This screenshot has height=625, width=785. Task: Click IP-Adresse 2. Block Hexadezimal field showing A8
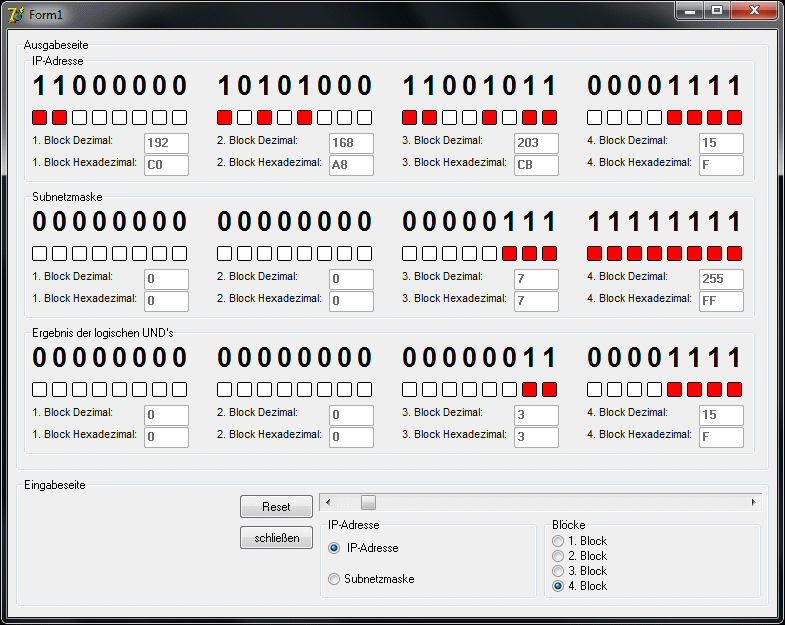[x=351, y=165]
